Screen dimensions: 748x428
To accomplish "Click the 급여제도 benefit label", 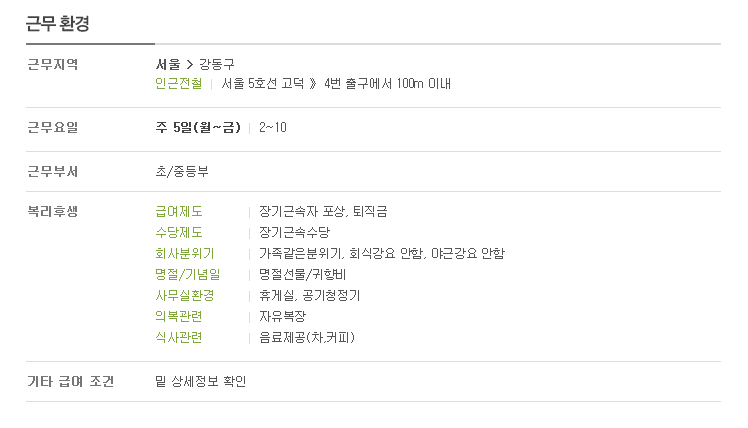I will pos(179,211).
